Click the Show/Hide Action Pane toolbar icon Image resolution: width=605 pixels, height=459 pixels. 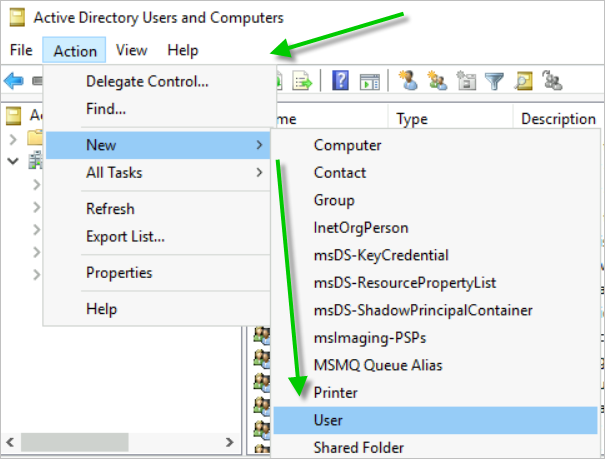point(370,81)
